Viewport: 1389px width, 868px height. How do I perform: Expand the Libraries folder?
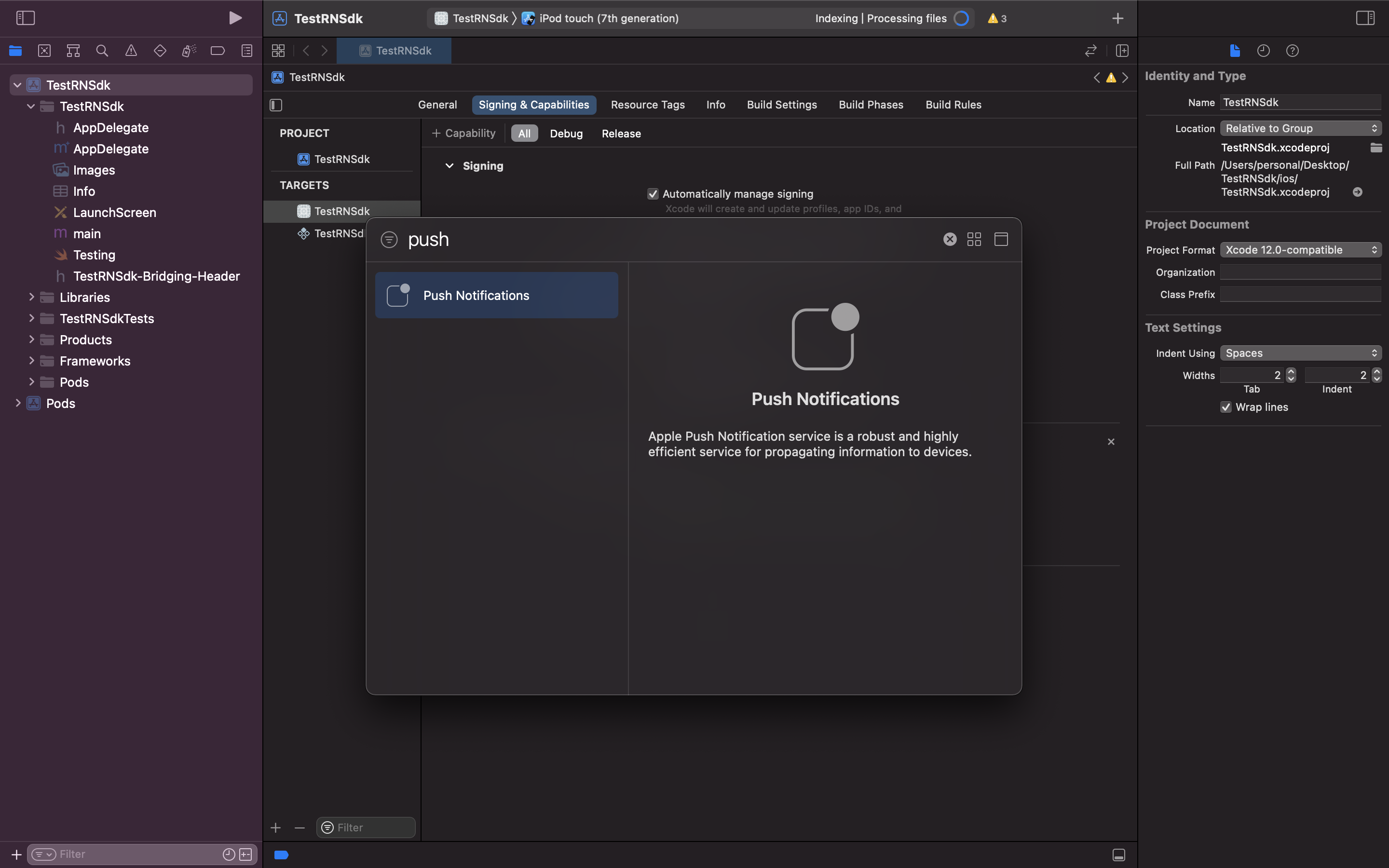coord(31,297)
